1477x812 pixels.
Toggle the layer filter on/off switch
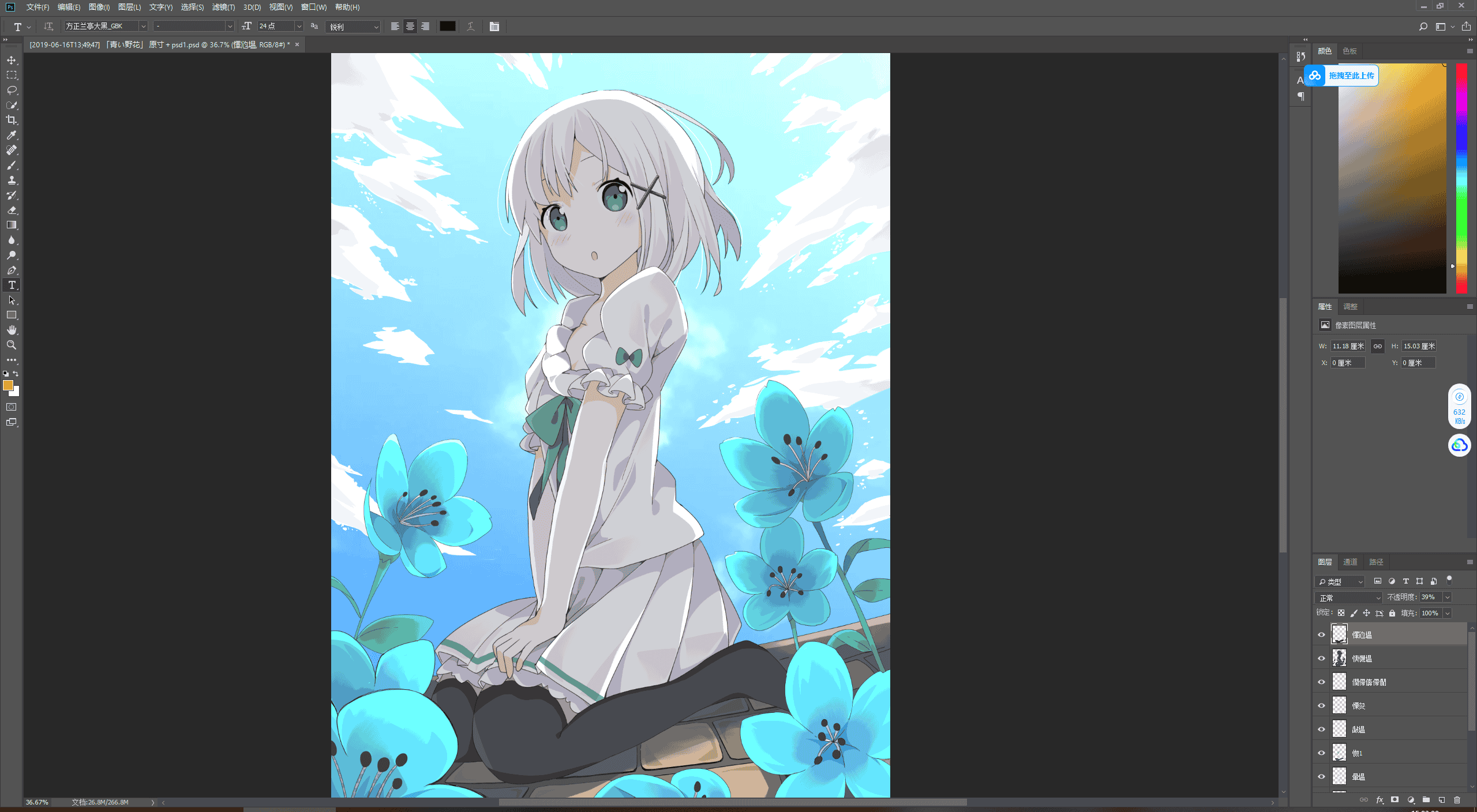[1449, 580]
